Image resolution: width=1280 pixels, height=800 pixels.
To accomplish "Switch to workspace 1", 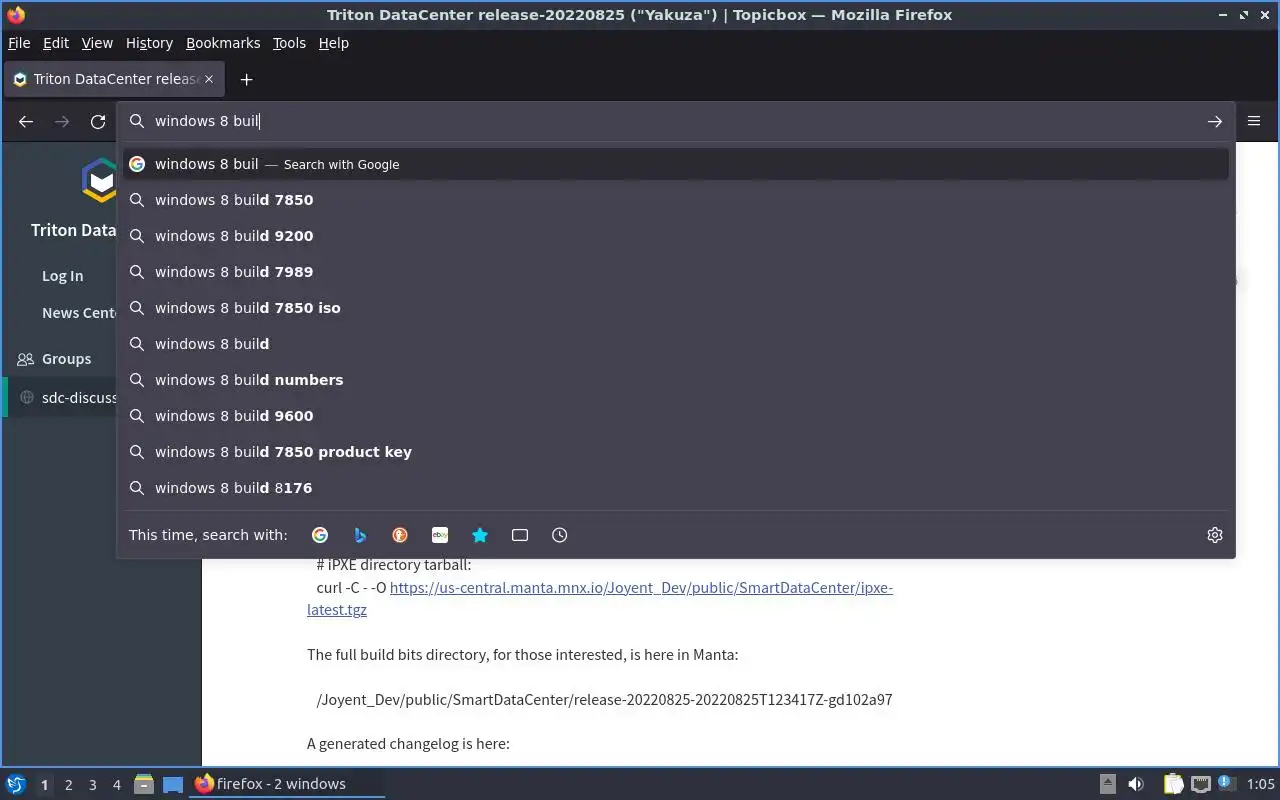I will pos(44,785).
